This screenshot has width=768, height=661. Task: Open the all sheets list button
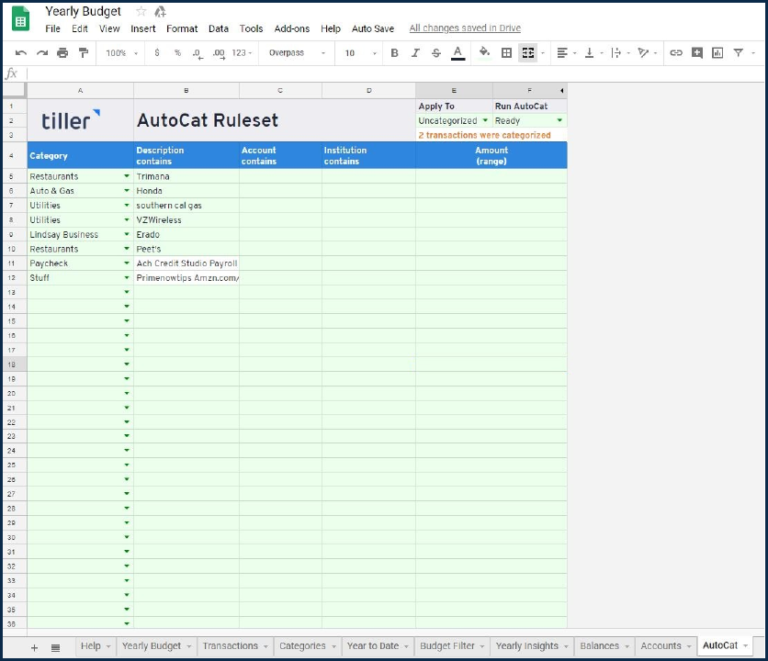tap(55, 647)
